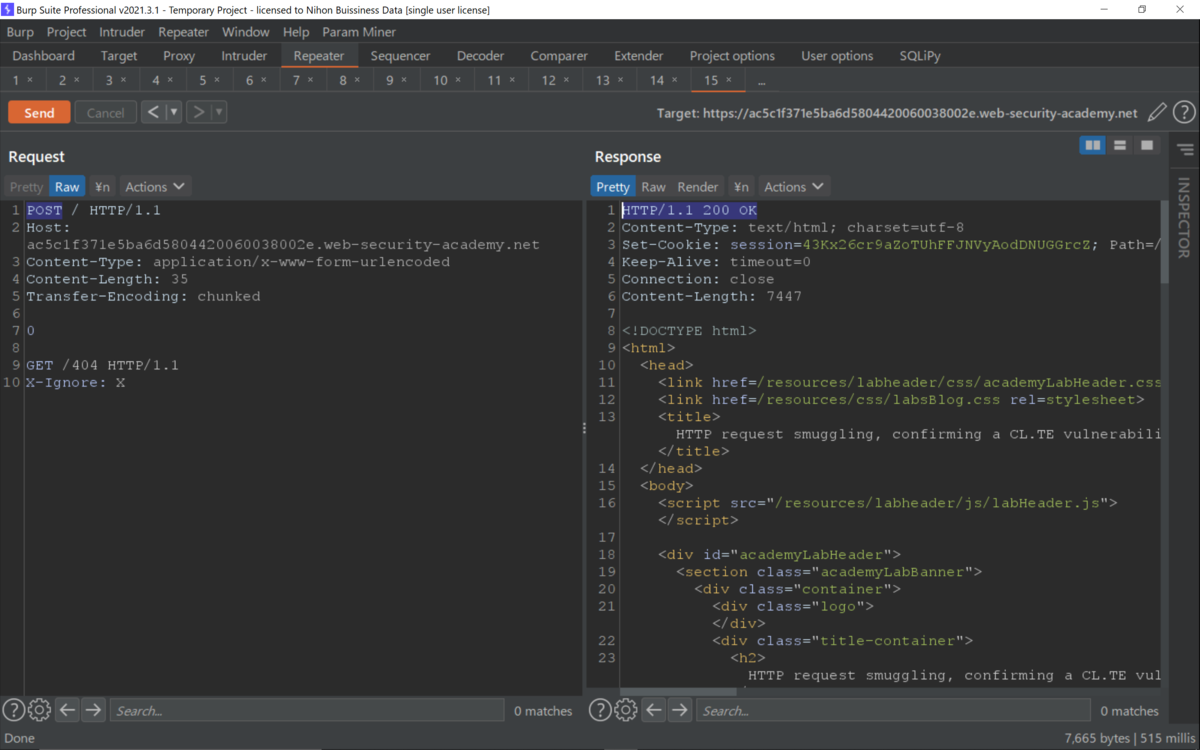
Task: Select the side-by-side layout icon
Action: pyautogui.click(x=1093, y=146)
